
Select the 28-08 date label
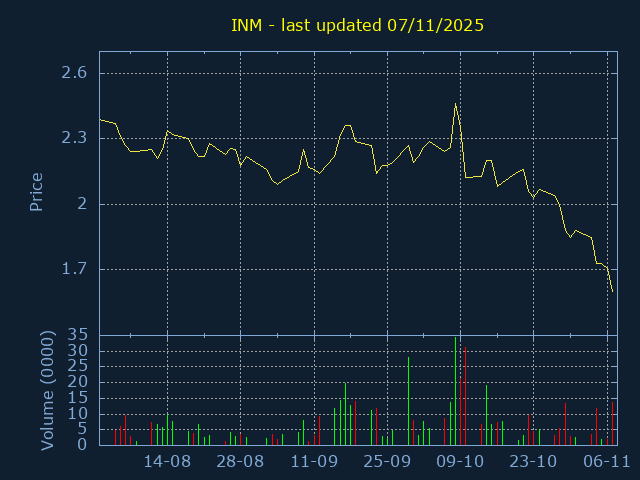(x=240, y=462)
